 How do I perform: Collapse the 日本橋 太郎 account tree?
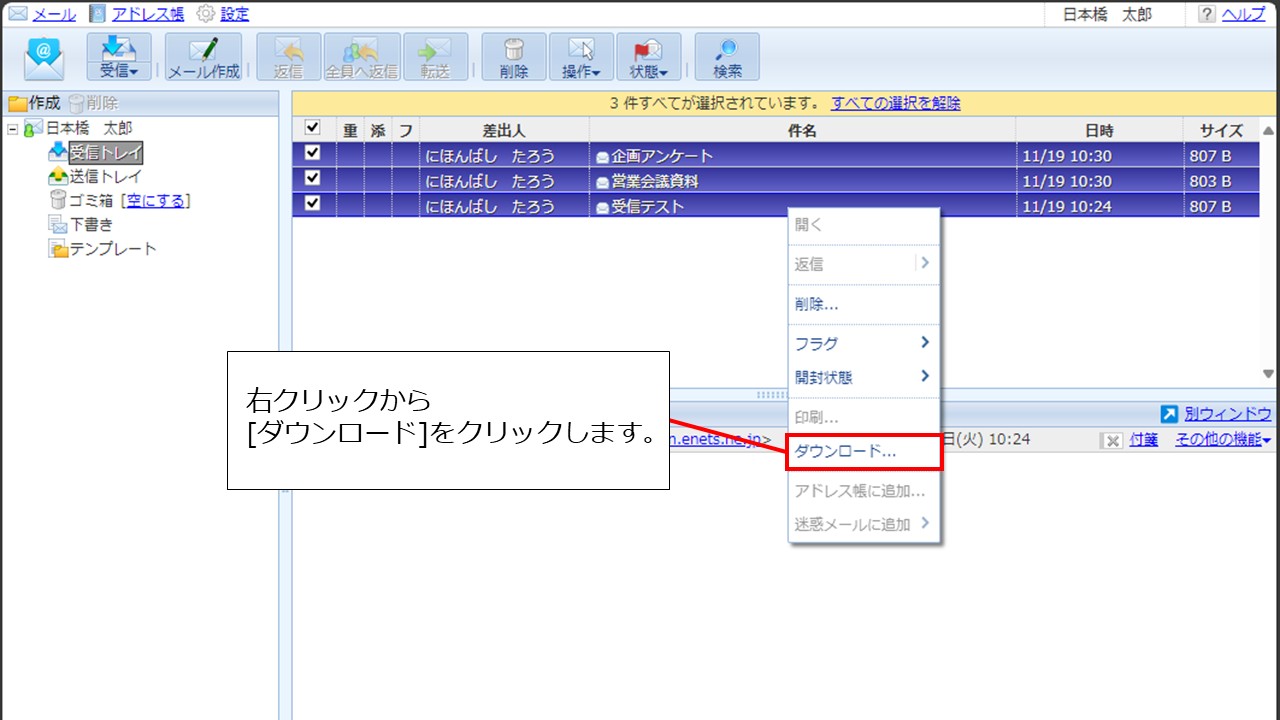pos(13,129)
